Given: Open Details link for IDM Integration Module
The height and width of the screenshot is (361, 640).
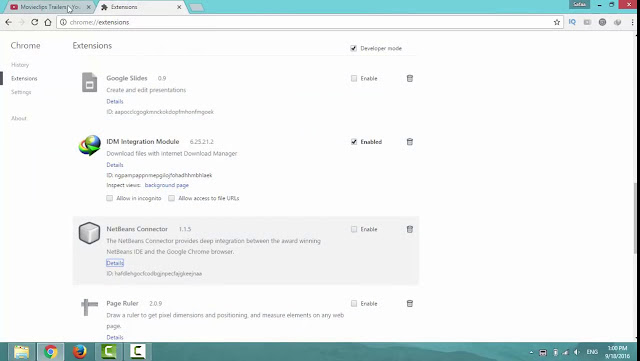Looking at the screenshot, I should coord(115,165).
